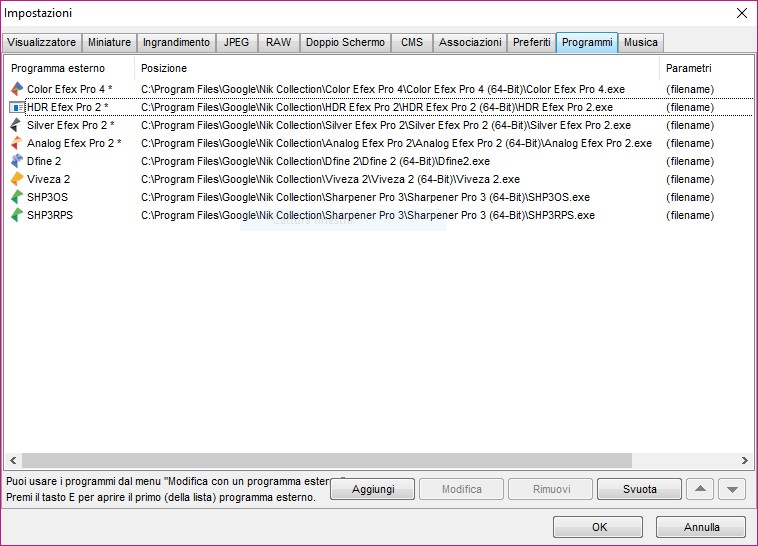The height and width of the screenshot is (546, 758).
Task: Click the Posizione column header
Action: 397,68
